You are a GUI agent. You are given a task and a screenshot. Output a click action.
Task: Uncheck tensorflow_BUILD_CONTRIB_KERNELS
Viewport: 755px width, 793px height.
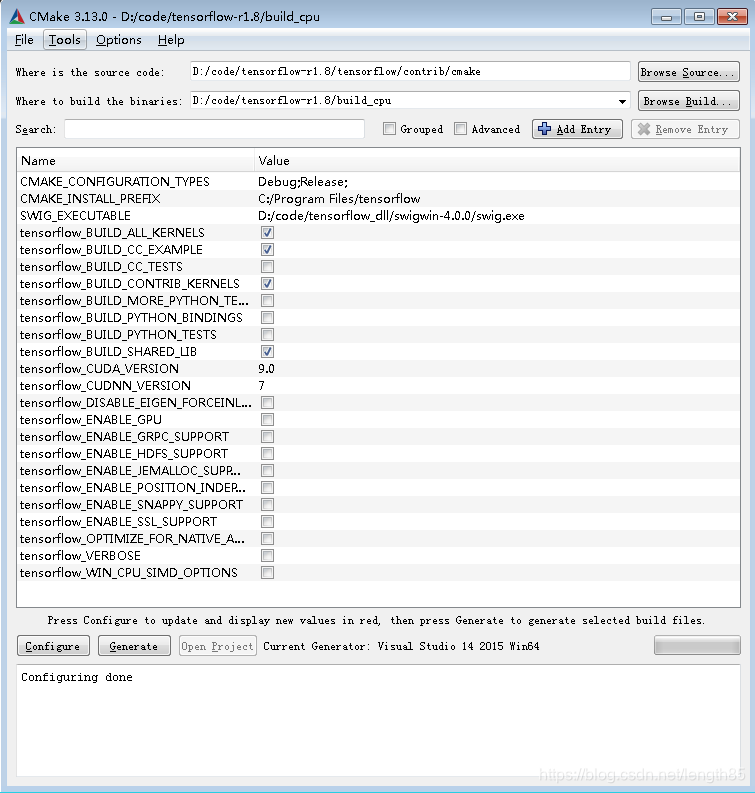pos(268,283)
